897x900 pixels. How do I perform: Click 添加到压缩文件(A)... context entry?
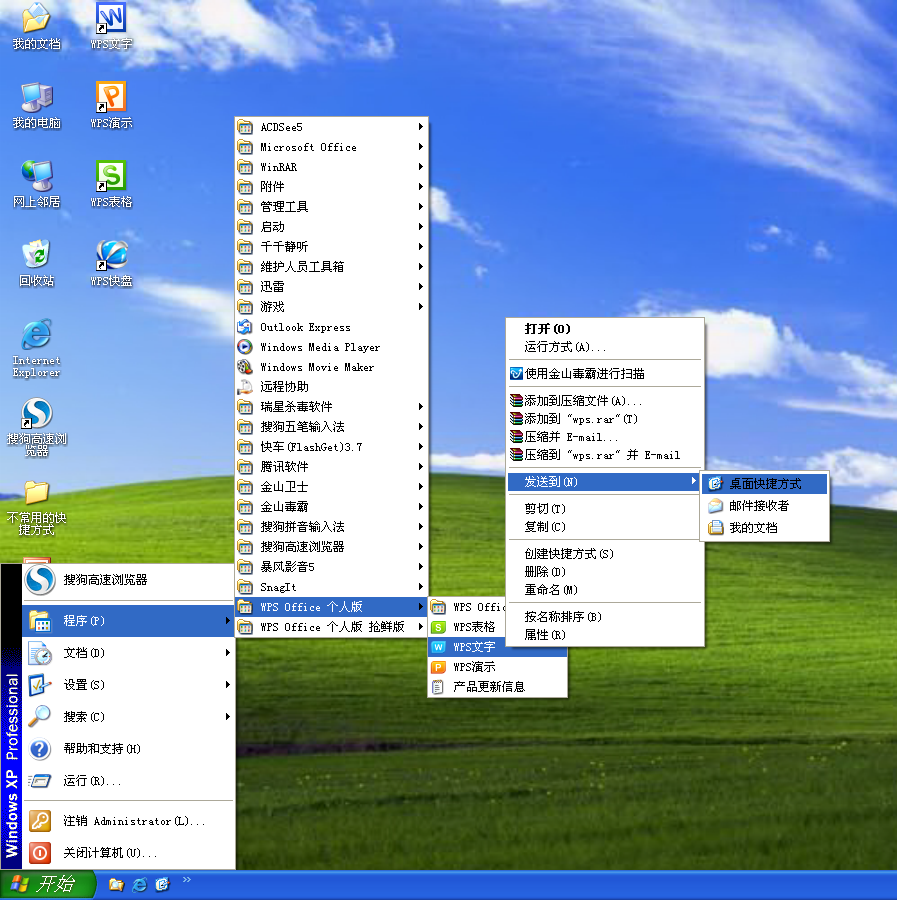click(x=605, y=401)
